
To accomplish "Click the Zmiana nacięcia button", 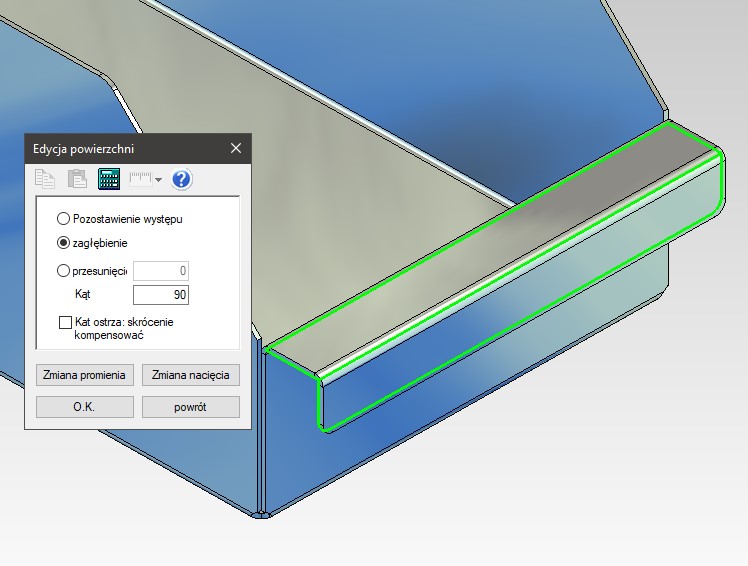I will click(x=191, y=375).
